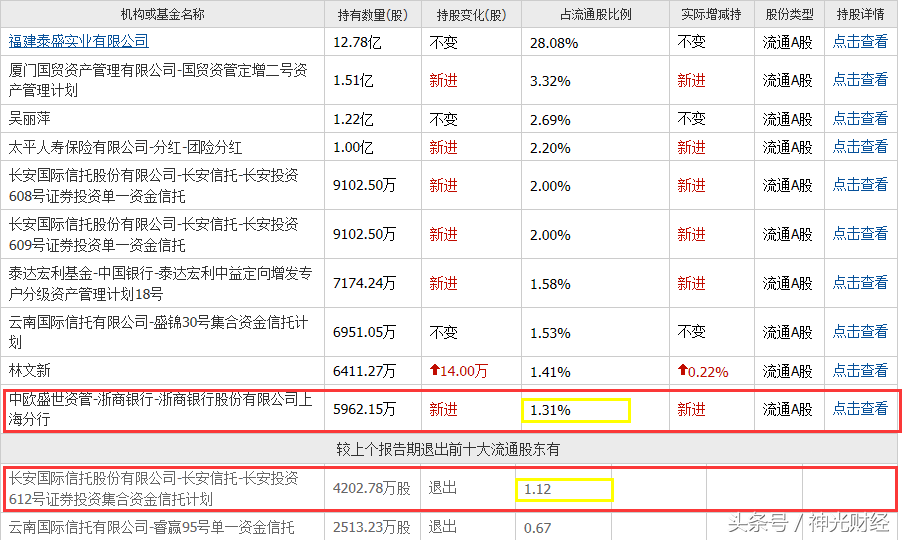
Task: Select the 4202.78万股 exited holding cell
Action: 372,488
